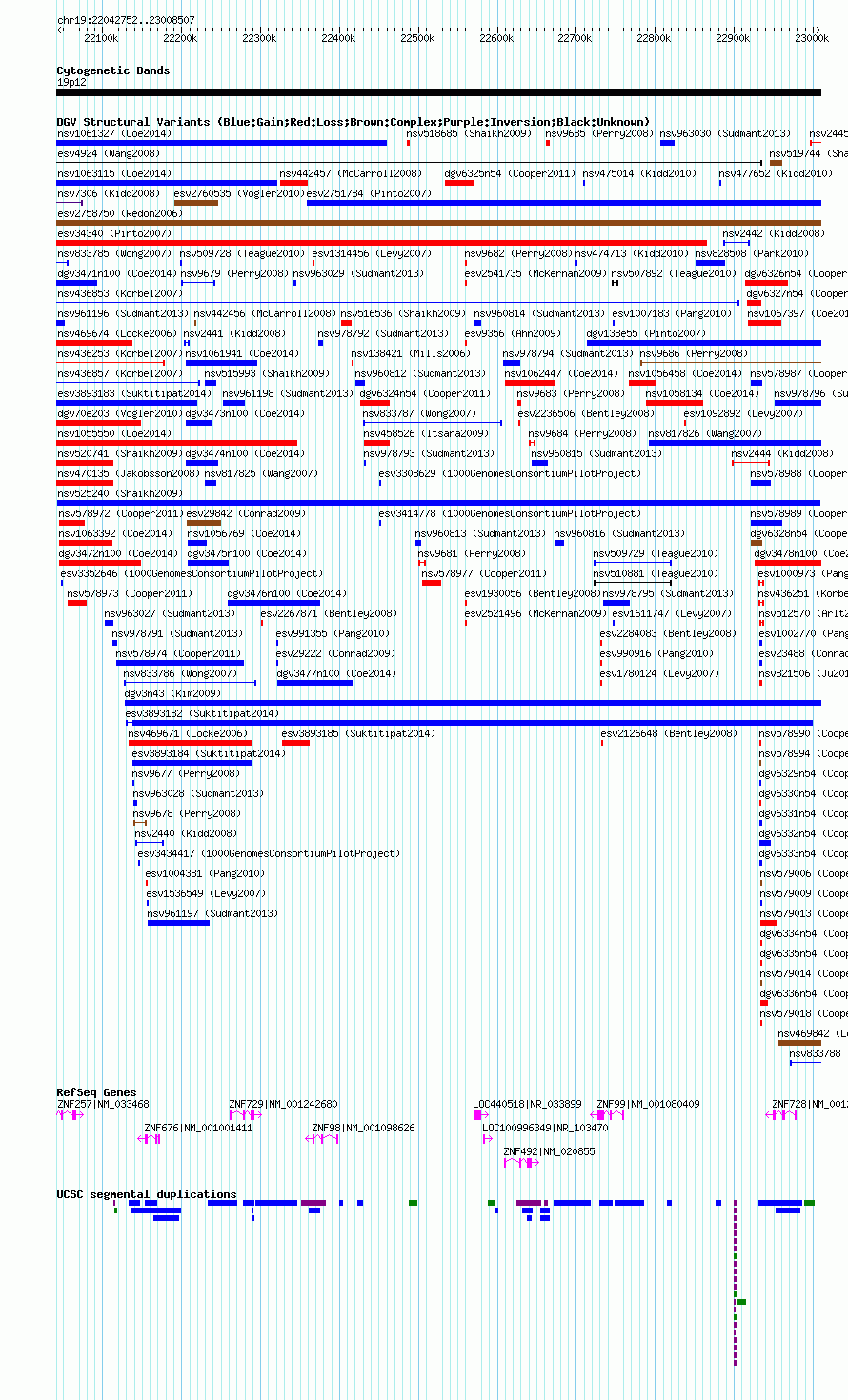Click the RefSeq Genes track heading
The height and width of the screenshot is (1400, 848).
pyautogui.click(x=96, y=1092)
